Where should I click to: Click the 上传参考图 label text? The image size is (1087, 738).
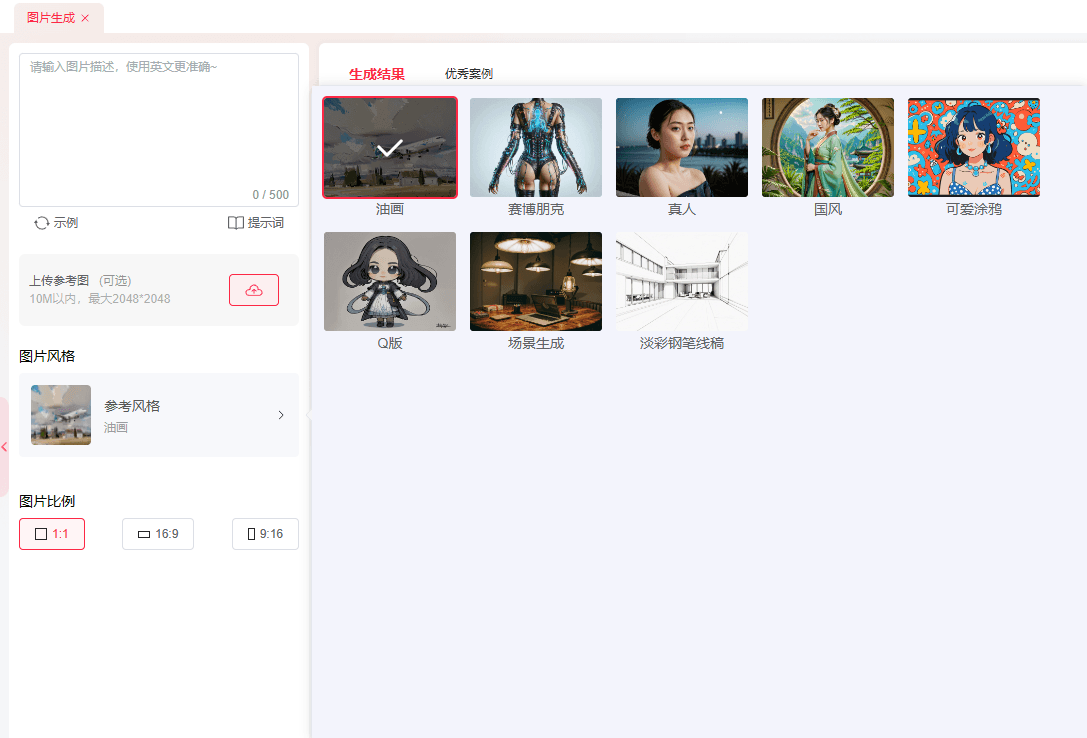tap(59, 281)
